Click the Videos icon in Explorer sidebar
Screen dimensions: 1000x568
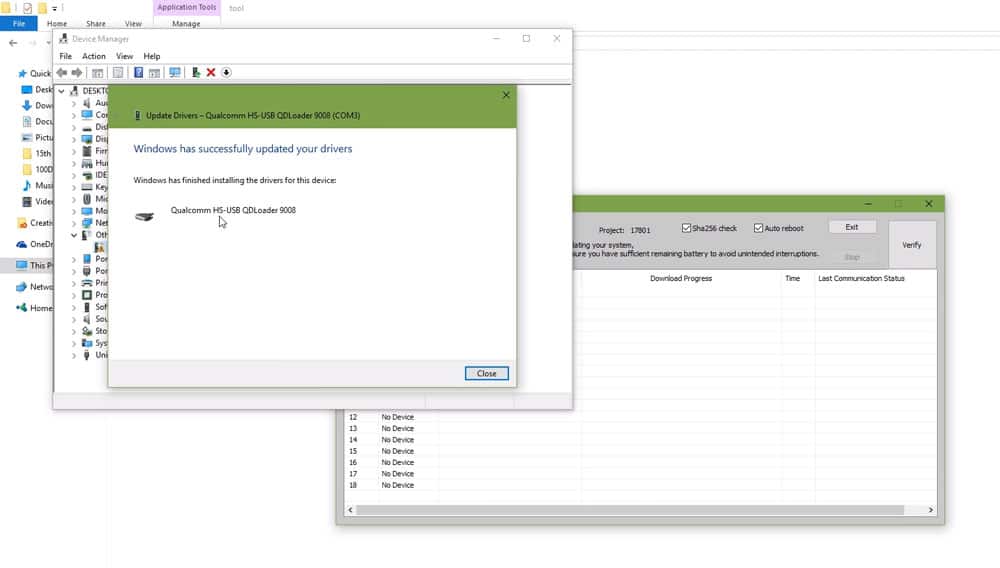pyautogui.click(x=27, y=201)
